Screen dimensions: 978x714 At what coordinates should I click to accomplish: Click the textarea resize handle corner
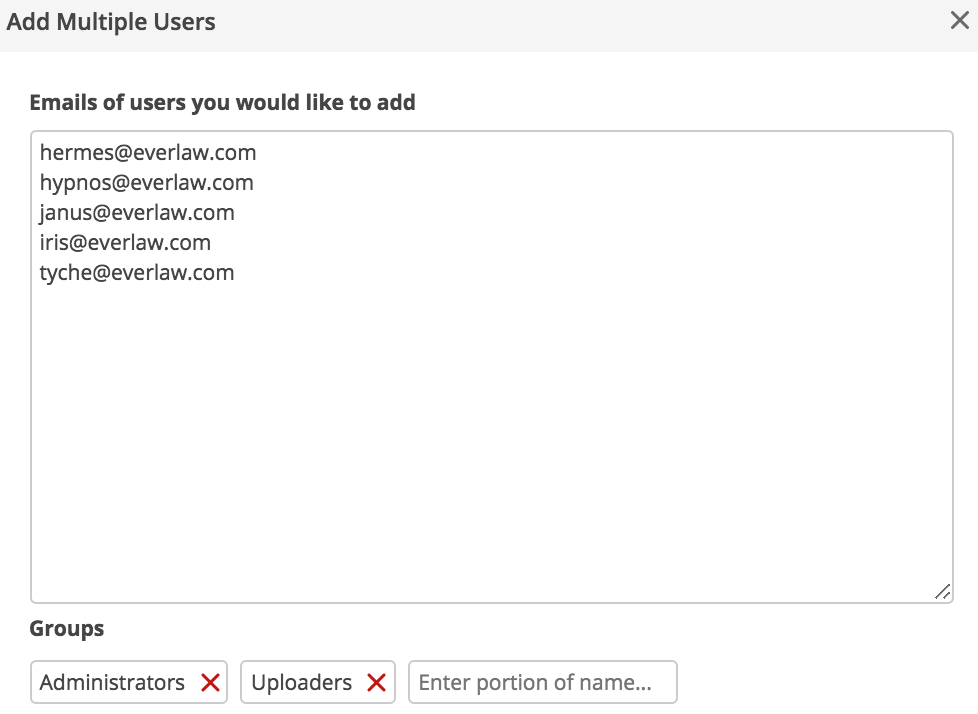coord(942,592)
